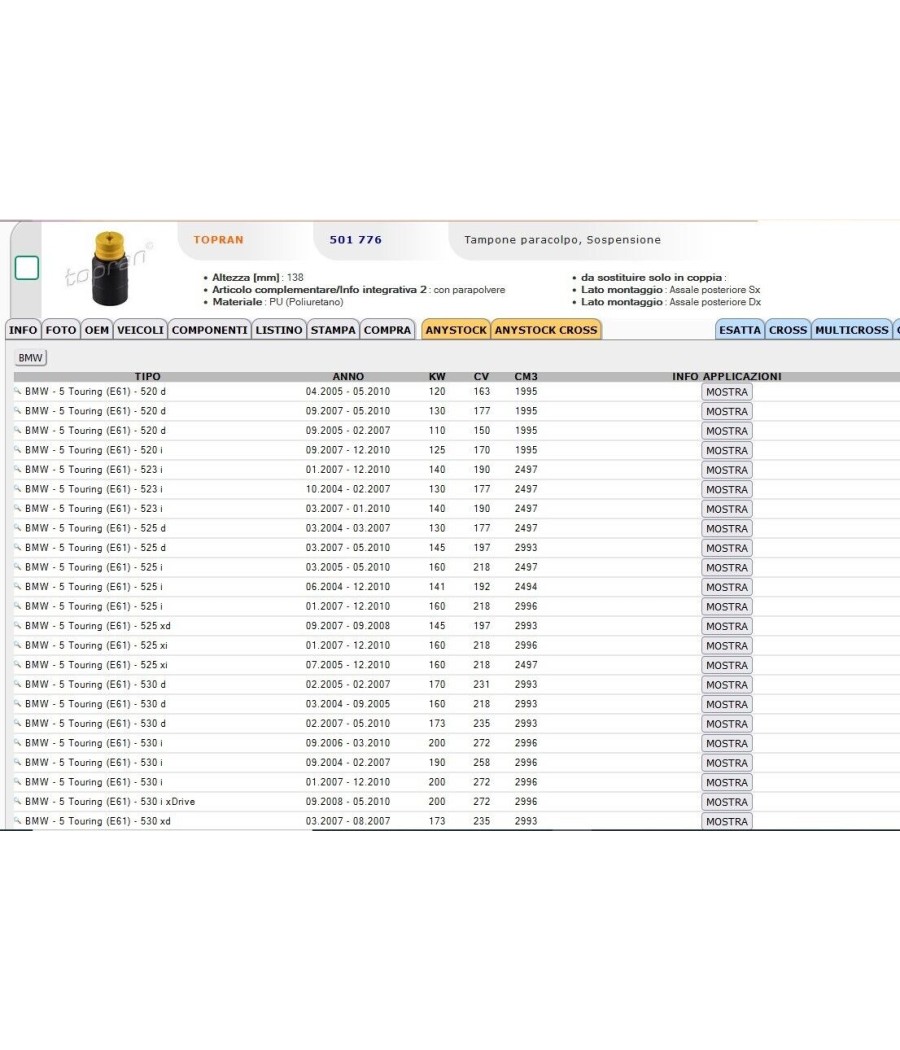
Task: Select the STAMPA tab
Action: pyautogui.click(x=333, y=330)
